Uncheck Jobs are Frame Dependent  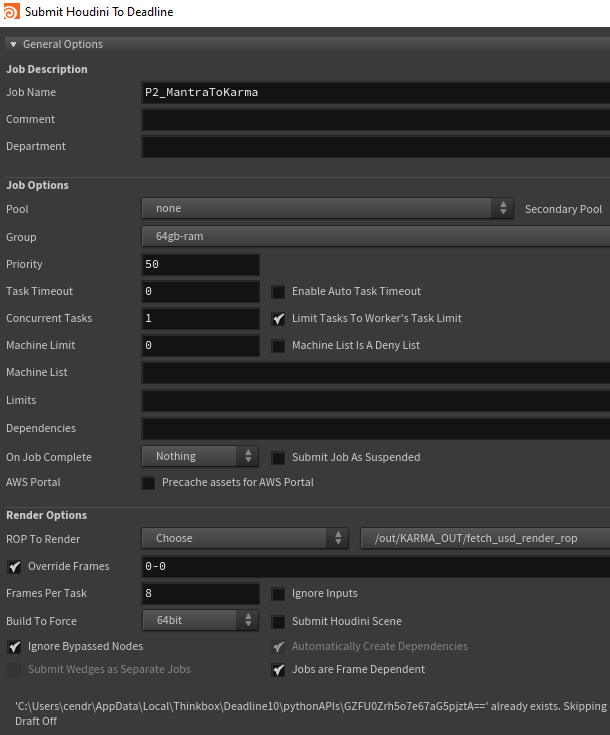278,670
